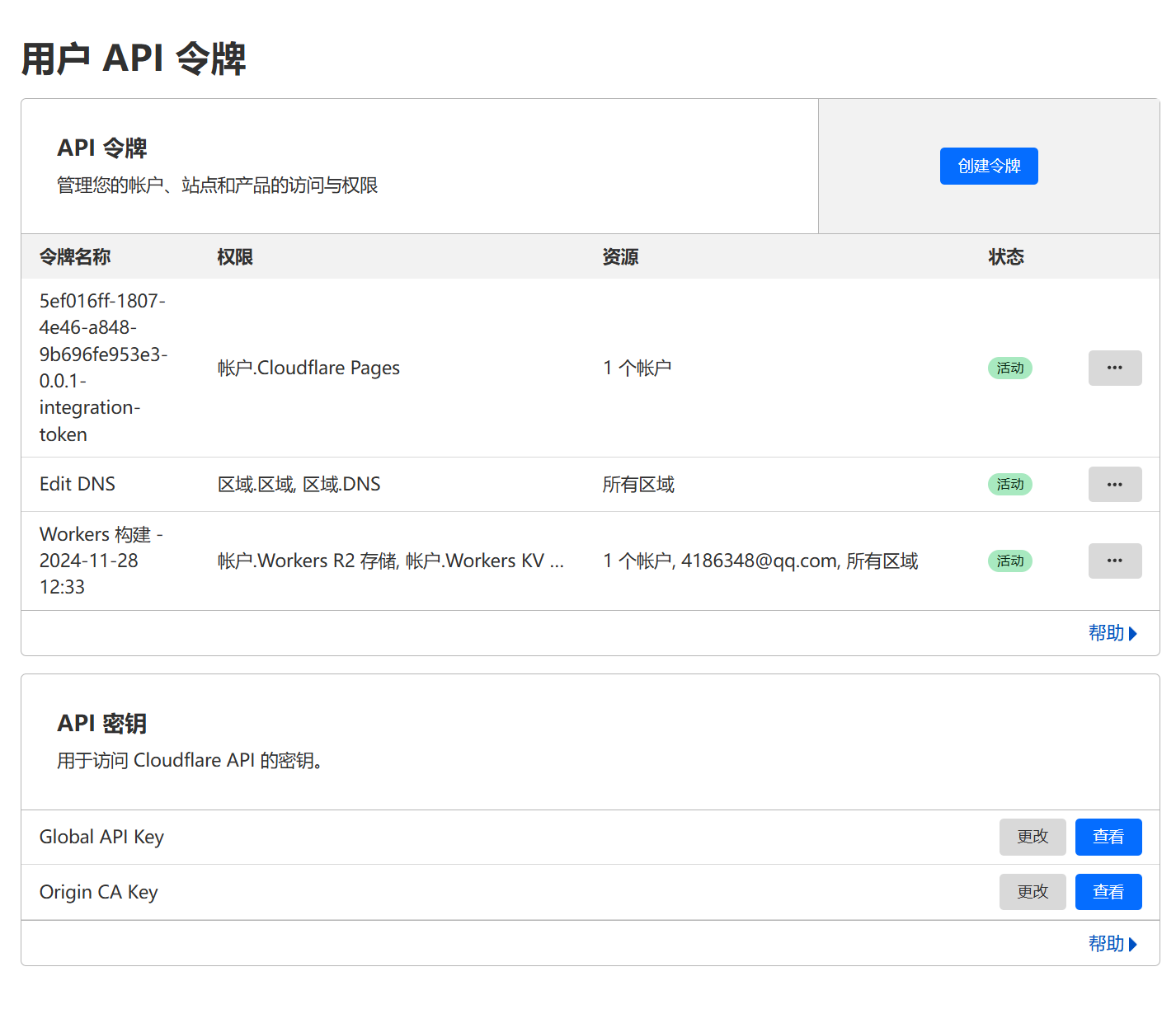Click the 令牌名称 column header
The height and width of the screenshot is (1009, 1176).
pyautogui.click(x=75, y=257)
